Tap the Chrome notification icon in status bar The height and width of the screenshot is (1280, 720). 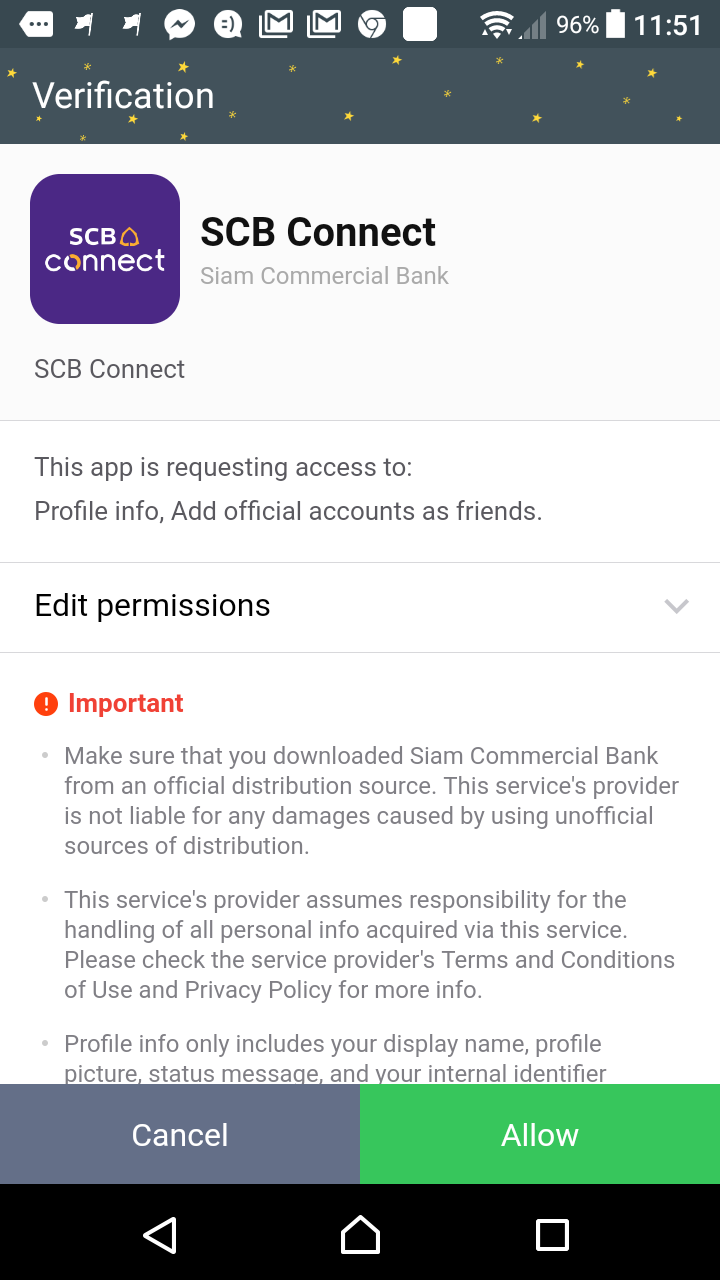372,24
